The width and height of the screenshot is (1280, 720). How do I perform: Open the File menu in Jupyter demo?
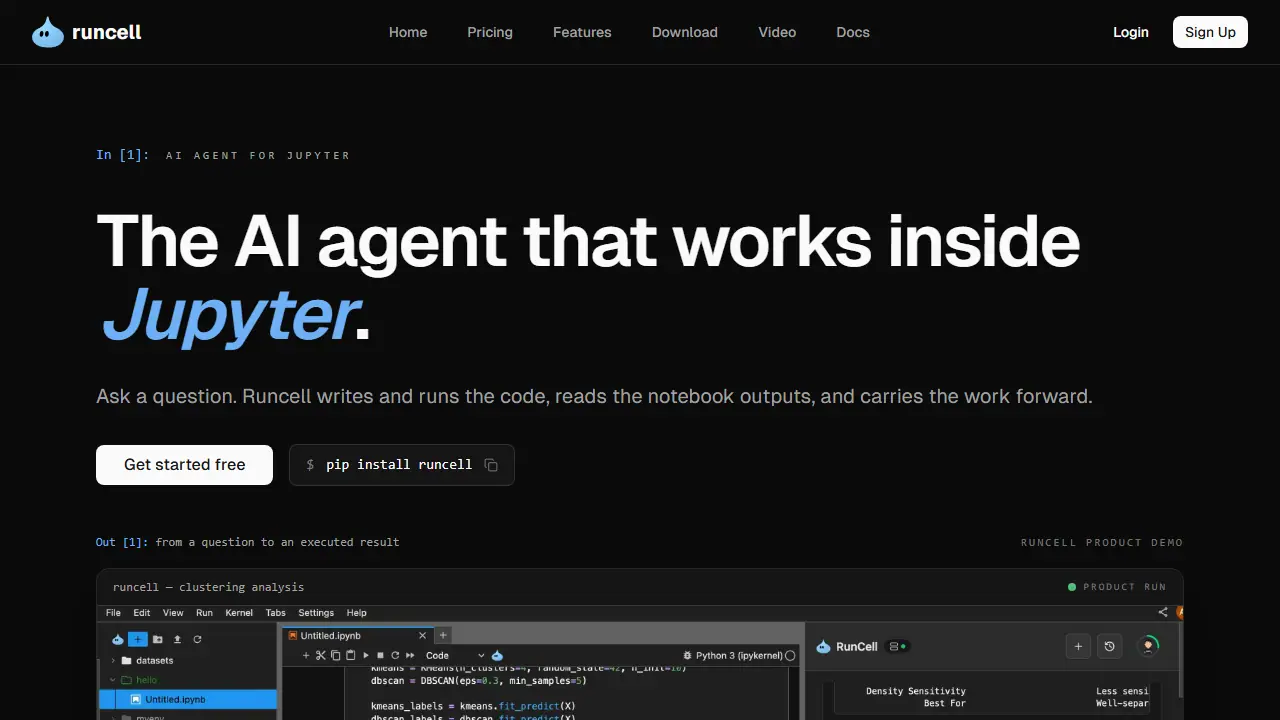(113, 612)
